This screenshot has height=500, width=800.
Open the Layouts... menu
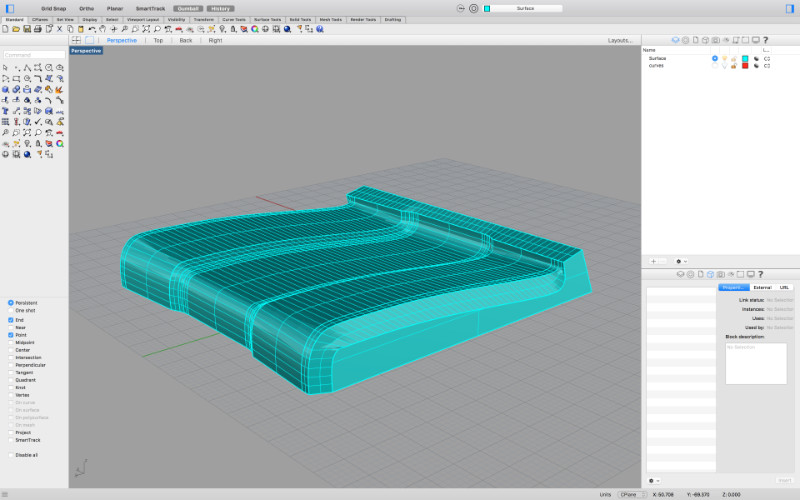(620, 40)
